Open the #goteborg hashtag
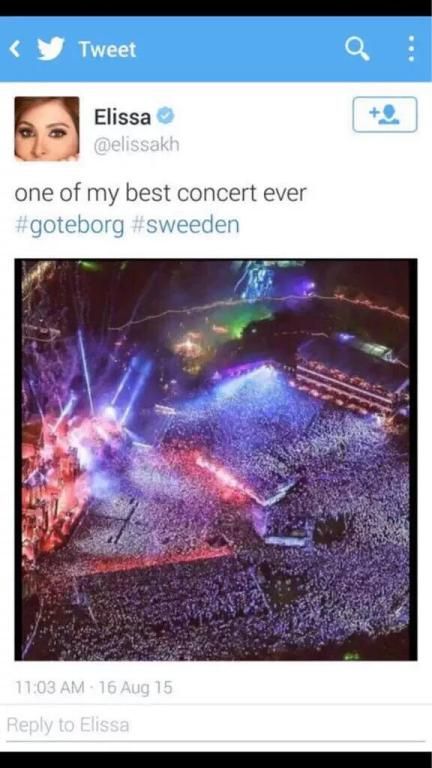 [x=70, y=226]
